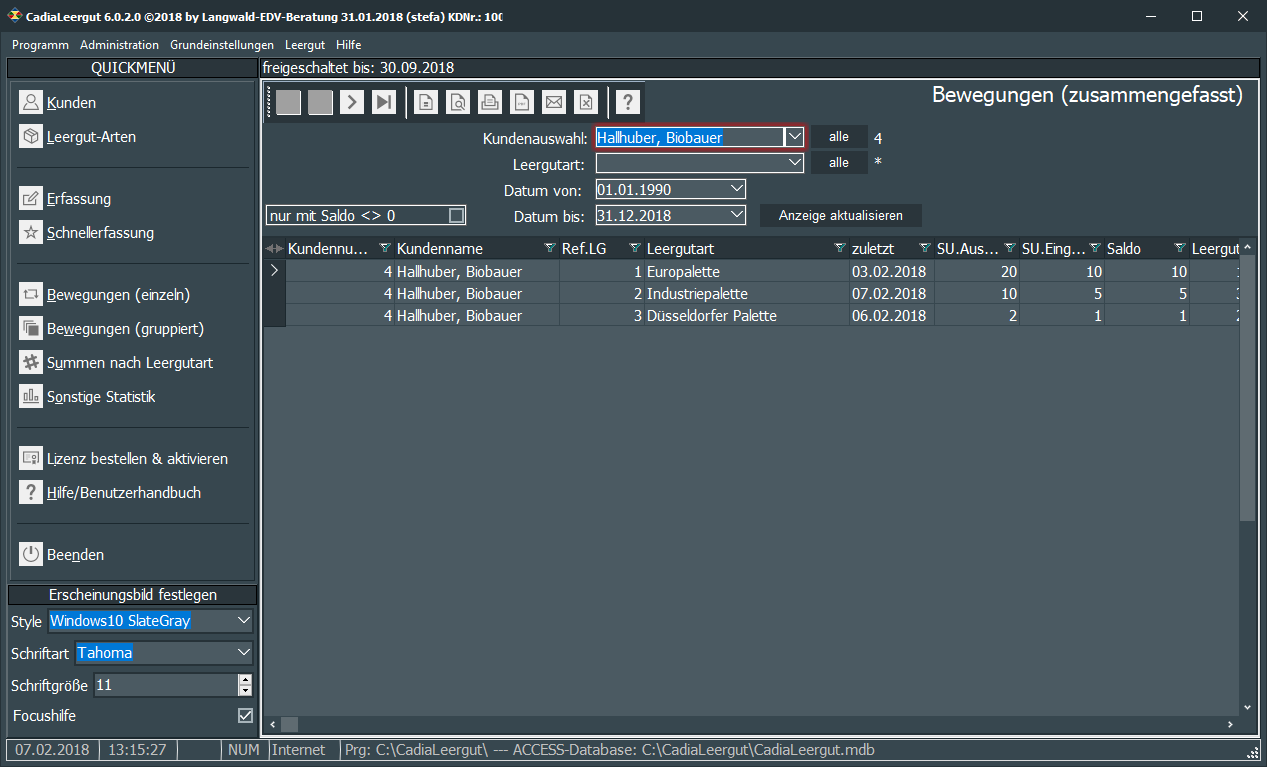Send the report via envelope icon
The width and height of the screenshot is (1267, 767).
(x=554, y=102)
